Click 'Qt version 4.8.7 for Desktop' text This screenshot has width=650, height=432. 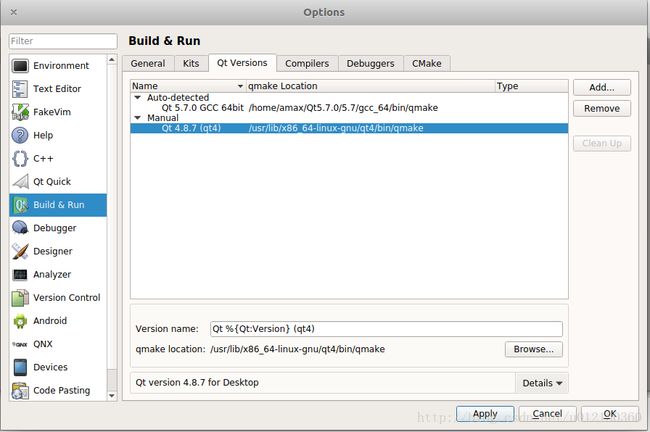197,382
